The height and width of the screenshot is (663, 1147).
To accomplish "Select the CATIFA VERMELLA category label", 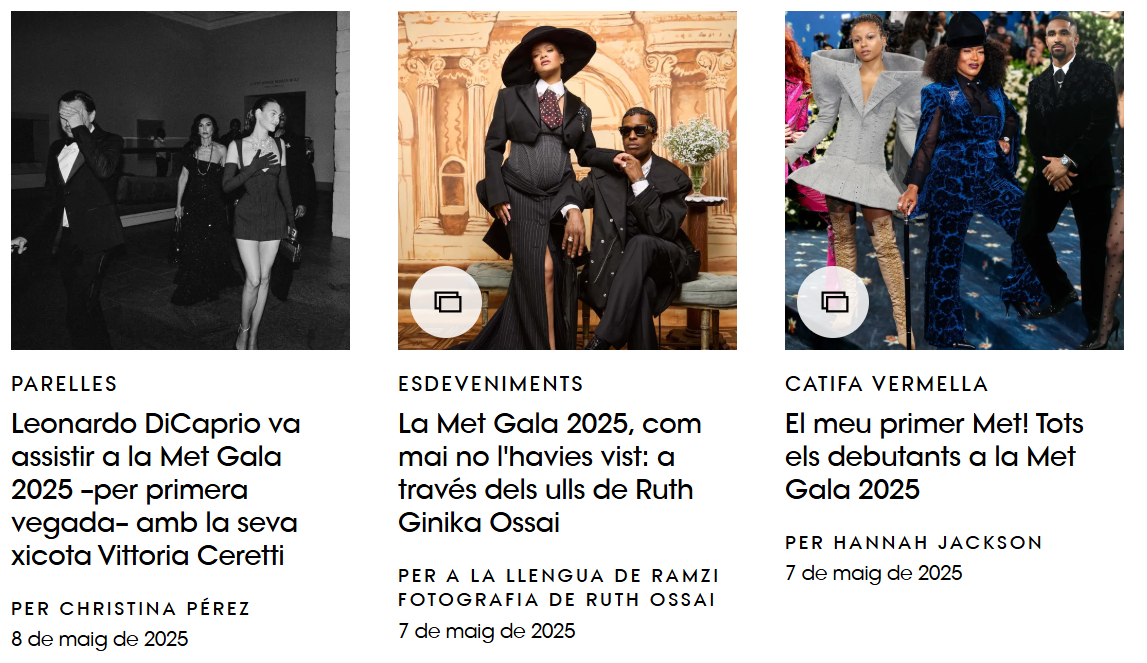I will [x=887, y=384].
